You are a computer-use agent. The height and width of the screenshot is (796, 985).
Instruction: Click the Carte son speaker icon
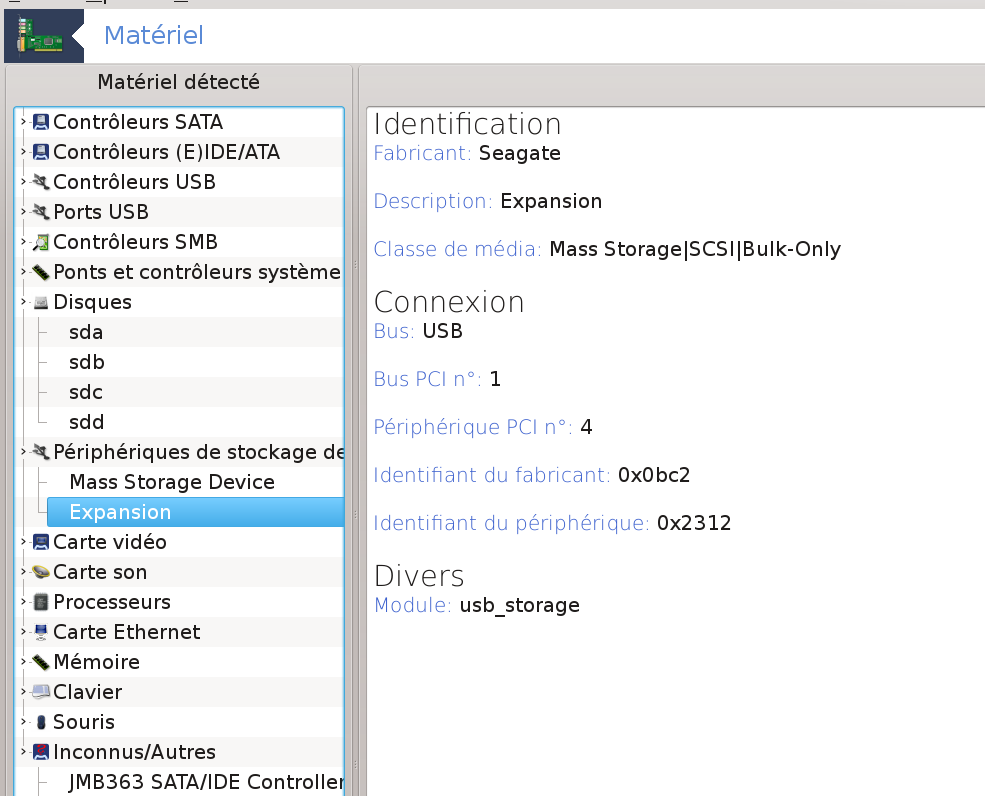(x=41, y=573)
